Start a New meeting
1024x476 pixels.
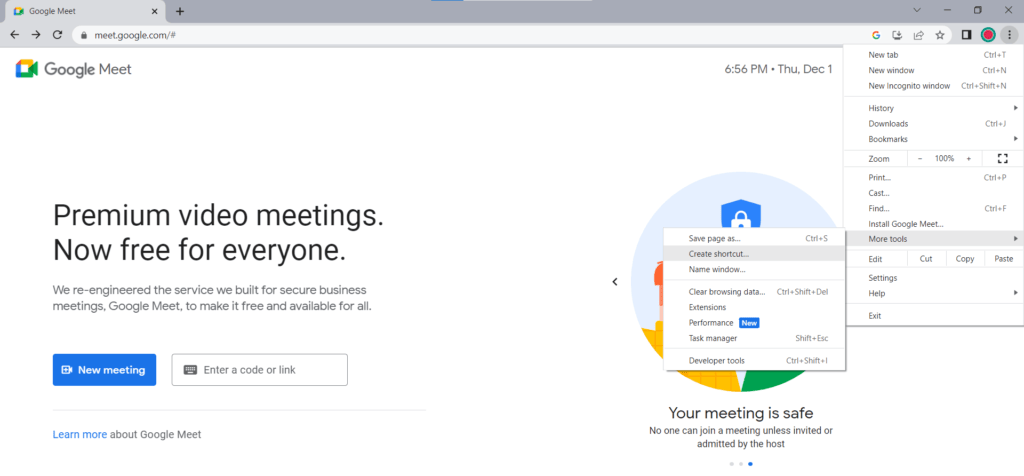(104, 370)
